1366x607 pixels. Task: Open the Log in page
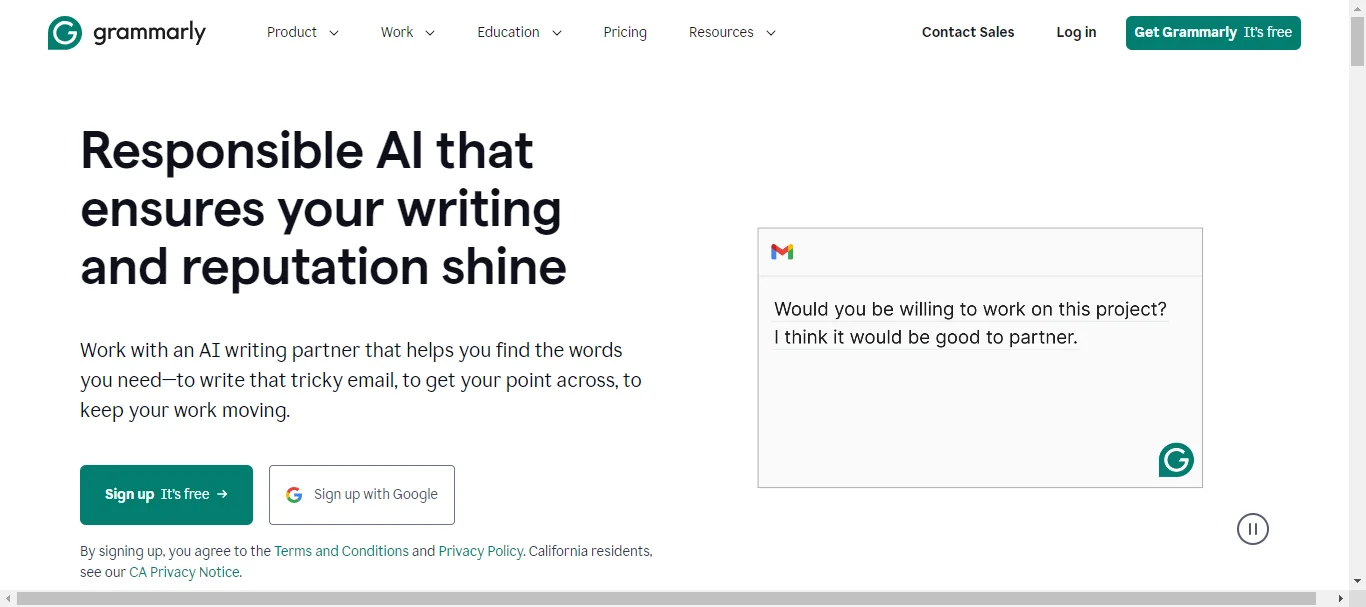click(1076, 32)
